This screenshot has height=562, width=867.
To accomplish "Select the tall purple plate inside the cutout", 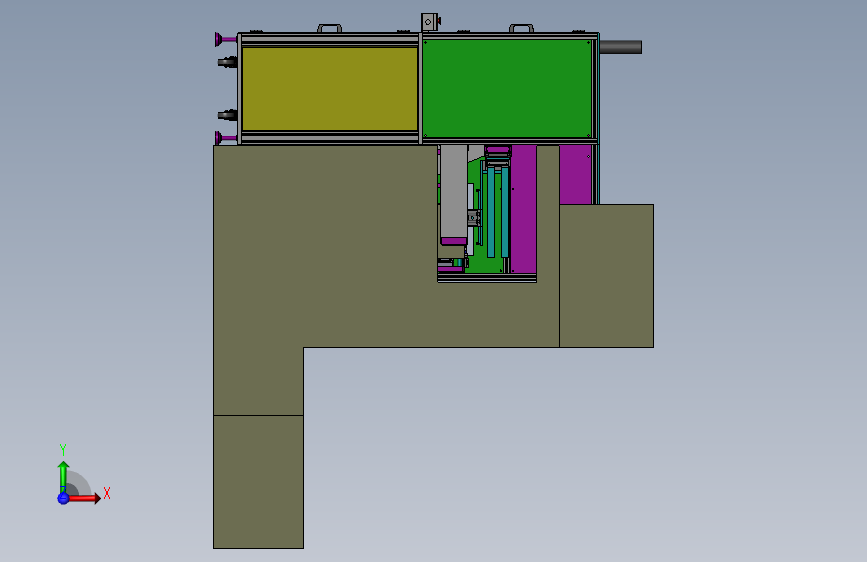I will tap(524, 209).
